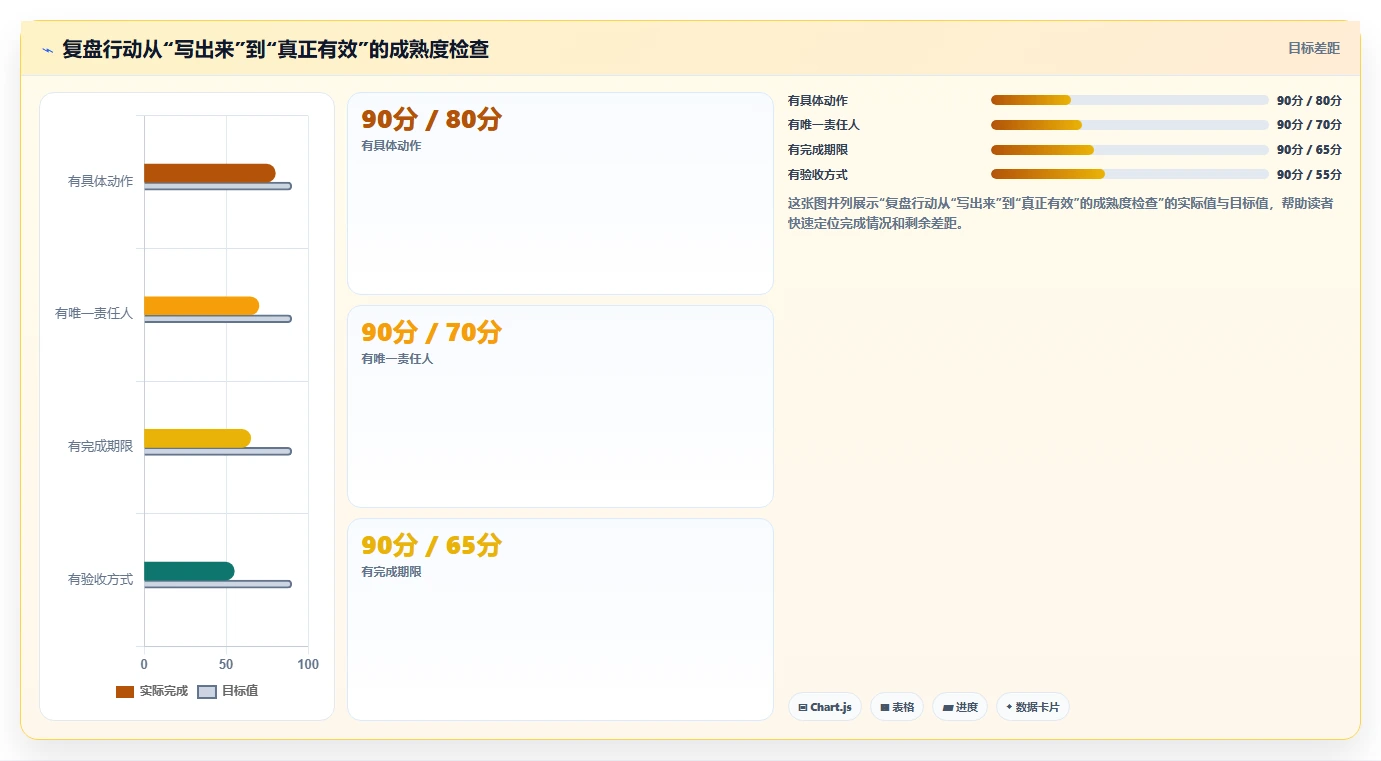
Task: Click the brown 有具体动作 actual bar in chart
Action: tap(209, 173)
